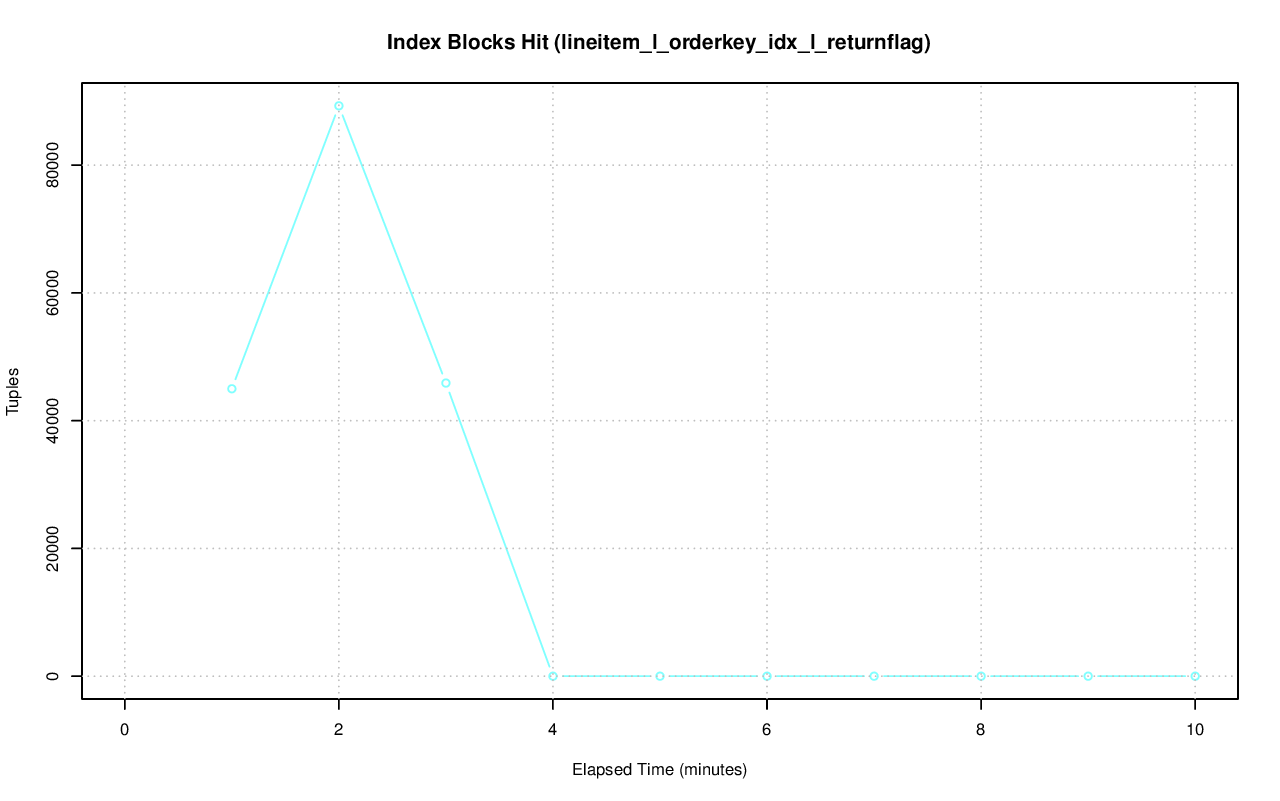Image resolution: width=1280 pixels, height=801 pixels.
Task: Select the last data point at 10 minutes
Action: pos(1195,676)
